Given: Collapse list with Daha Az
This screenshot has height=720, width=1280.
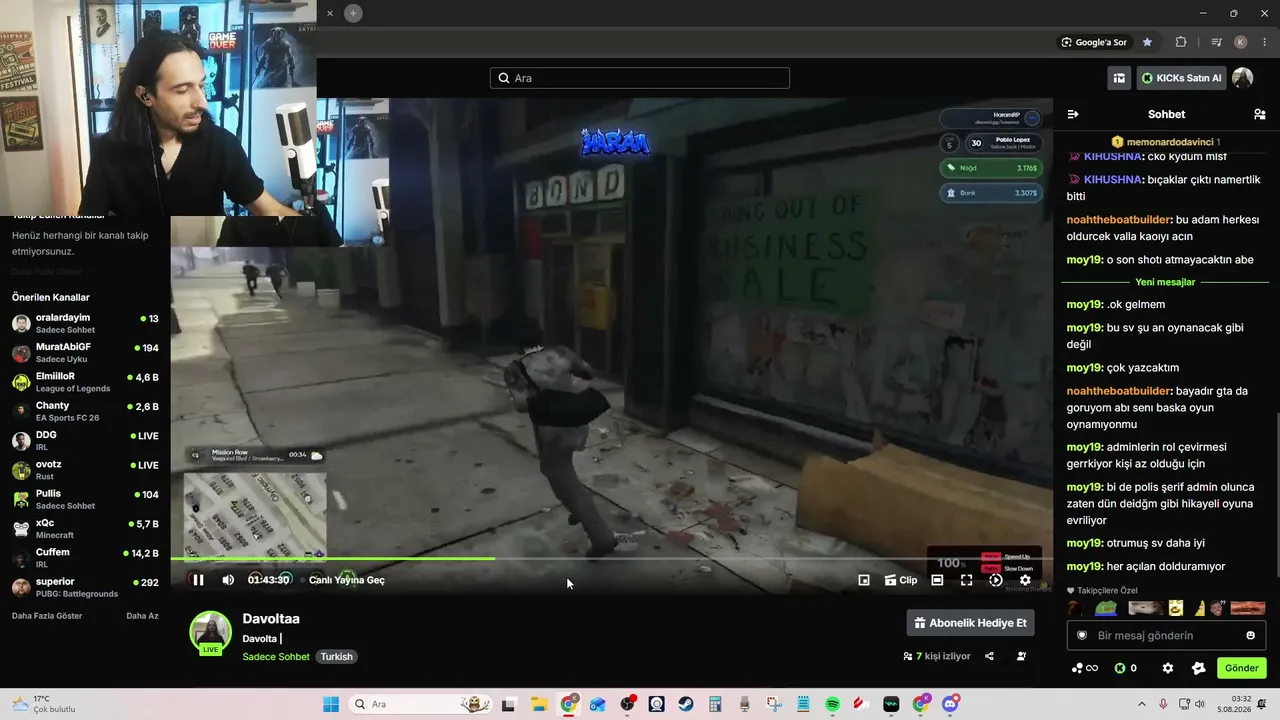Looking at the screenshot, I should pyautogui.click(x=142, y=616).
